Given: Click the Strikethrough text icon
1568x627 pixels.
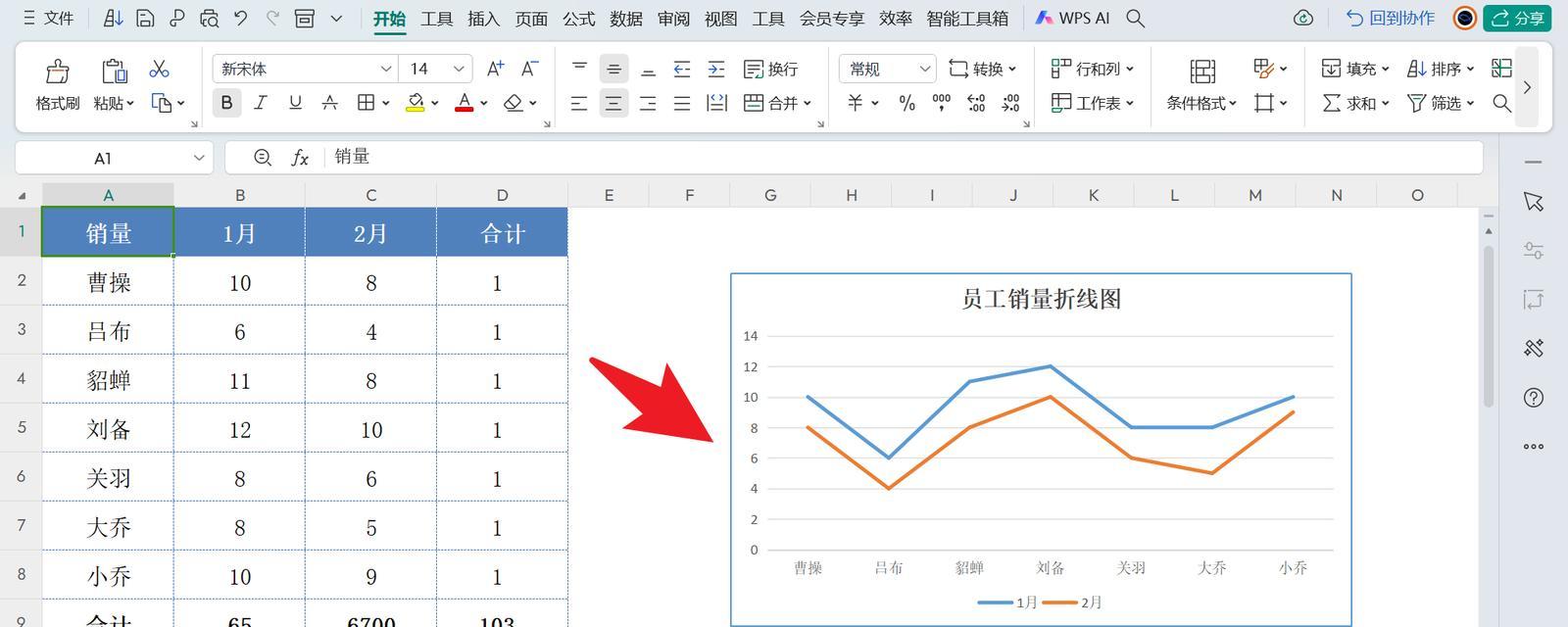Looking at the screenshot, I should tap(330, 102).
